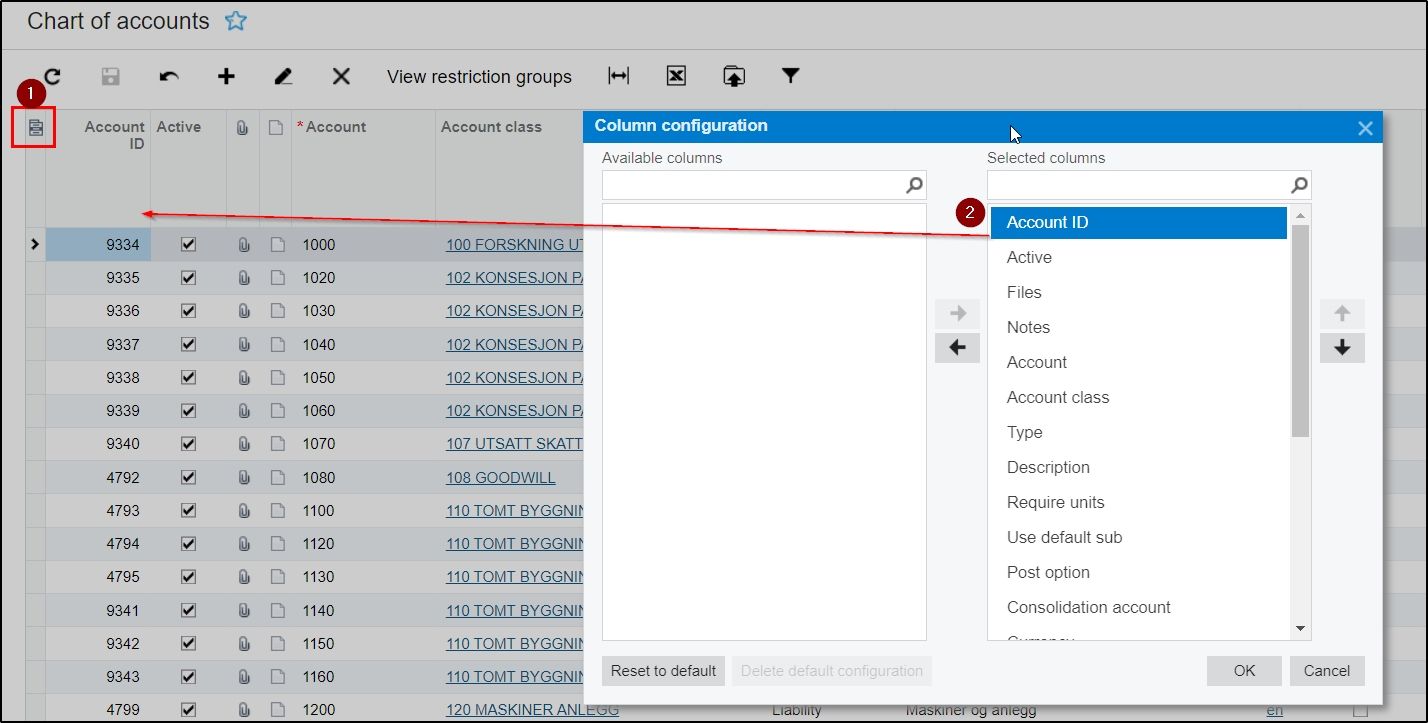Undo changes with the undo arrow icon
This screenshot has width=1428, height=723.
pyautogui.click(x=168, y=76)
